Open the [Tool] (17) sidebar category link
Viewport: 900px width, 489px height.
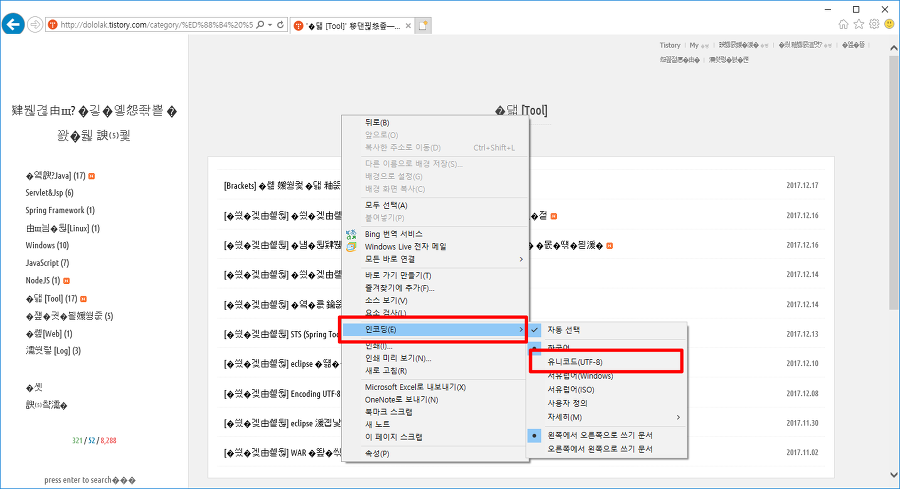(52, 298)
